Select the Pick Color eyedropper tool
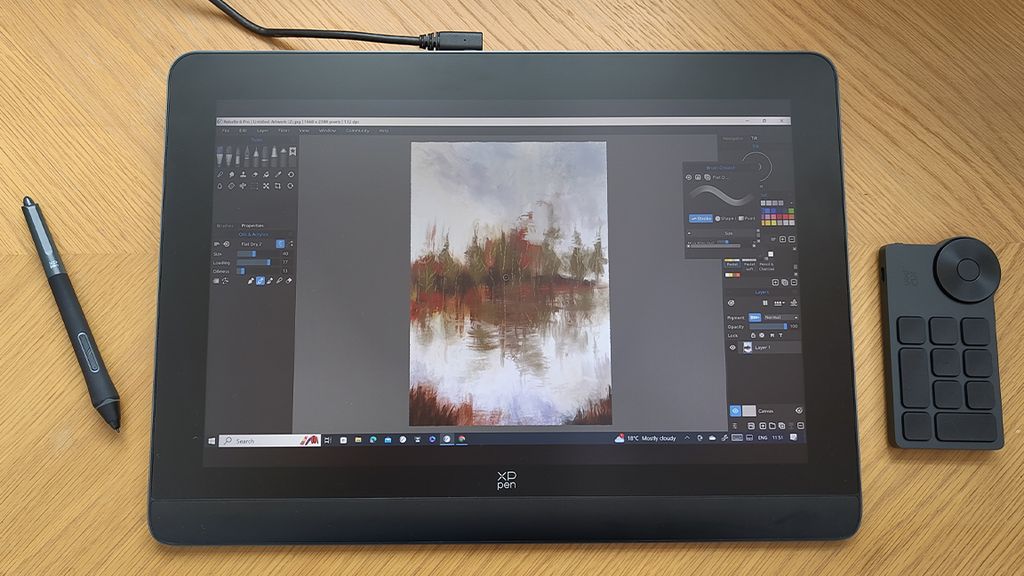This screenshot has width=1024, height=576. tap(278, 174)
